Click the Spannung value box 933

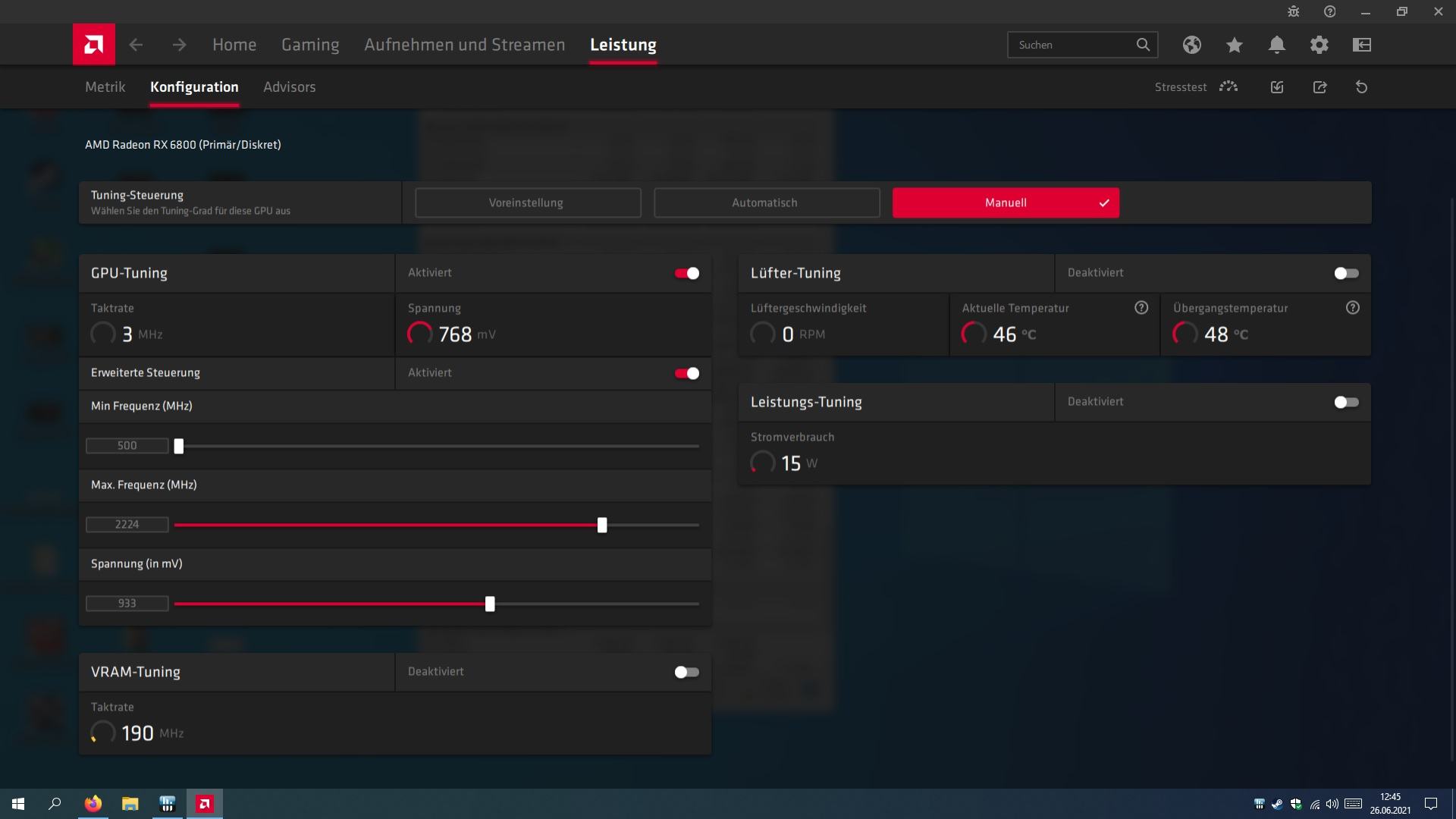(127, 604)
